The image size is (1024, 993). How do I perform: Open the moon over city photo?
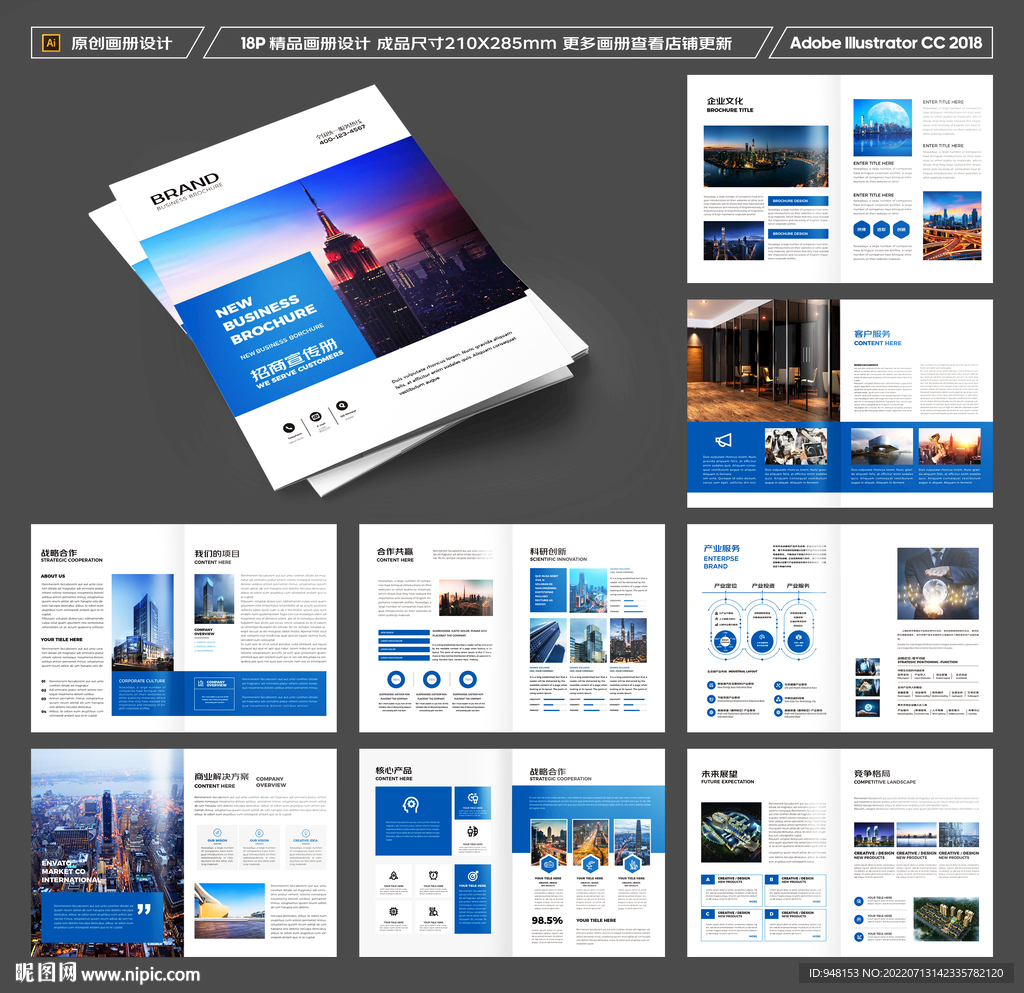[x=882, y=128]
